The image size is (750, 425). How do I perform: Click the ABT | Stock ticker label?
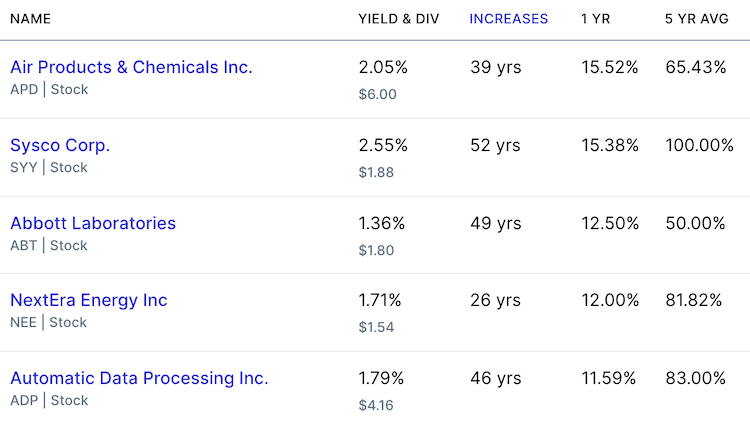coord(49,245)
